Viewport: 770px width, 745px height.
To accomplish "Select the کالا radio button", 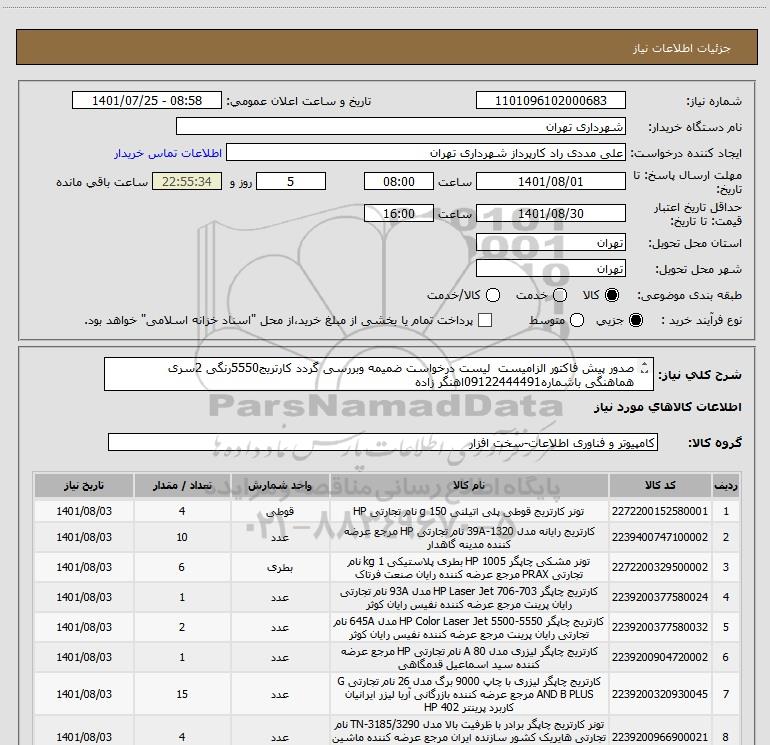I will coord(612,295).
